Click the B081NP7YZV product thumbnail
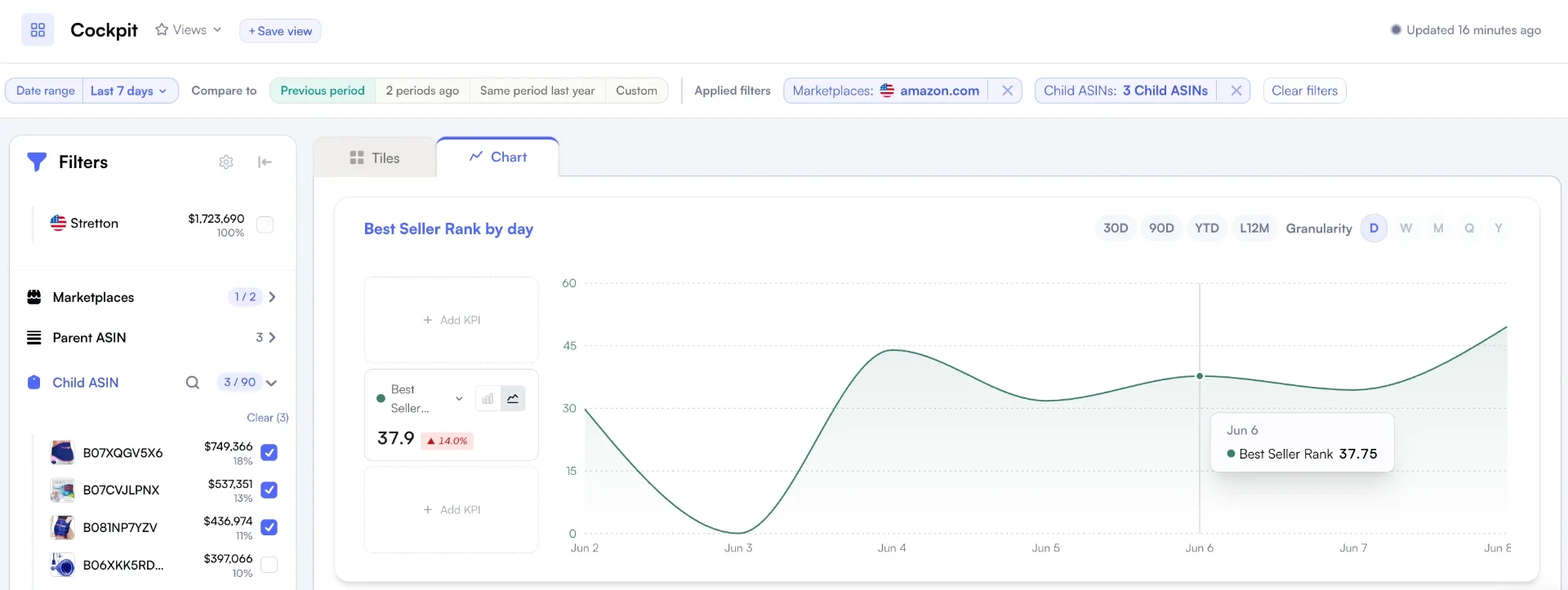 pos(62,527)
